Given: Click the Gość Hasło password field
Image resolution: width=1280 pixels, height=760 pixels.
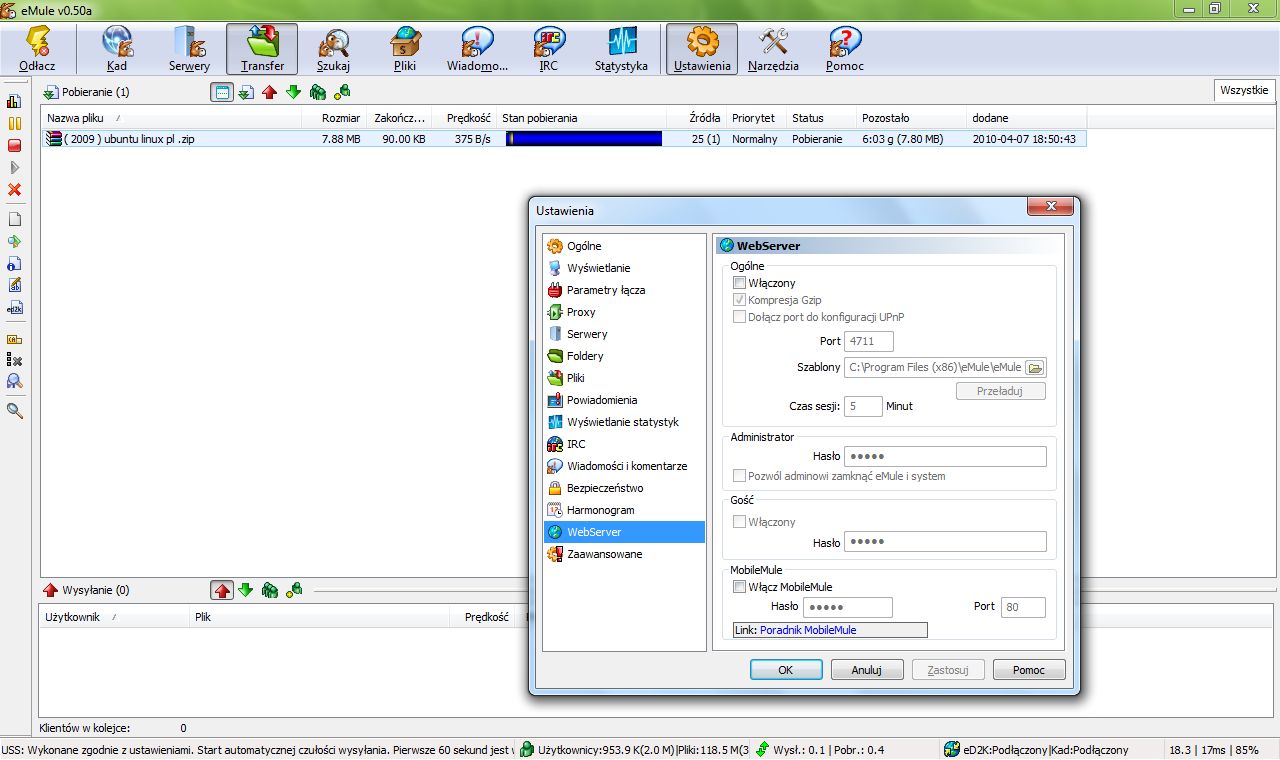Looking at the screenshot, I should 945,542.
